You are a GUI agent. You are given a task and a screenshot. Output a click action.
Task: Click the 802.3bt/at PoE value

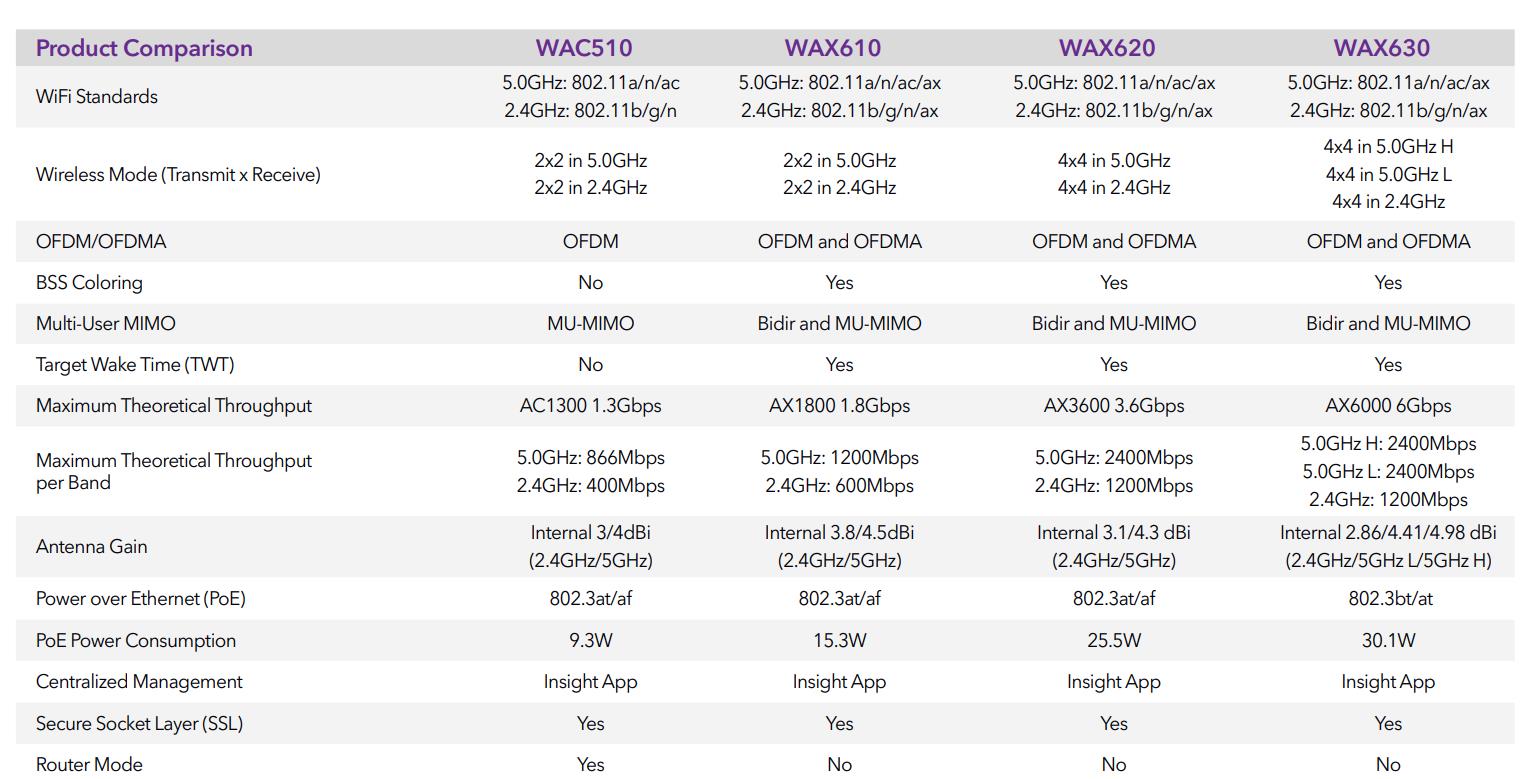click(1388, 598)
